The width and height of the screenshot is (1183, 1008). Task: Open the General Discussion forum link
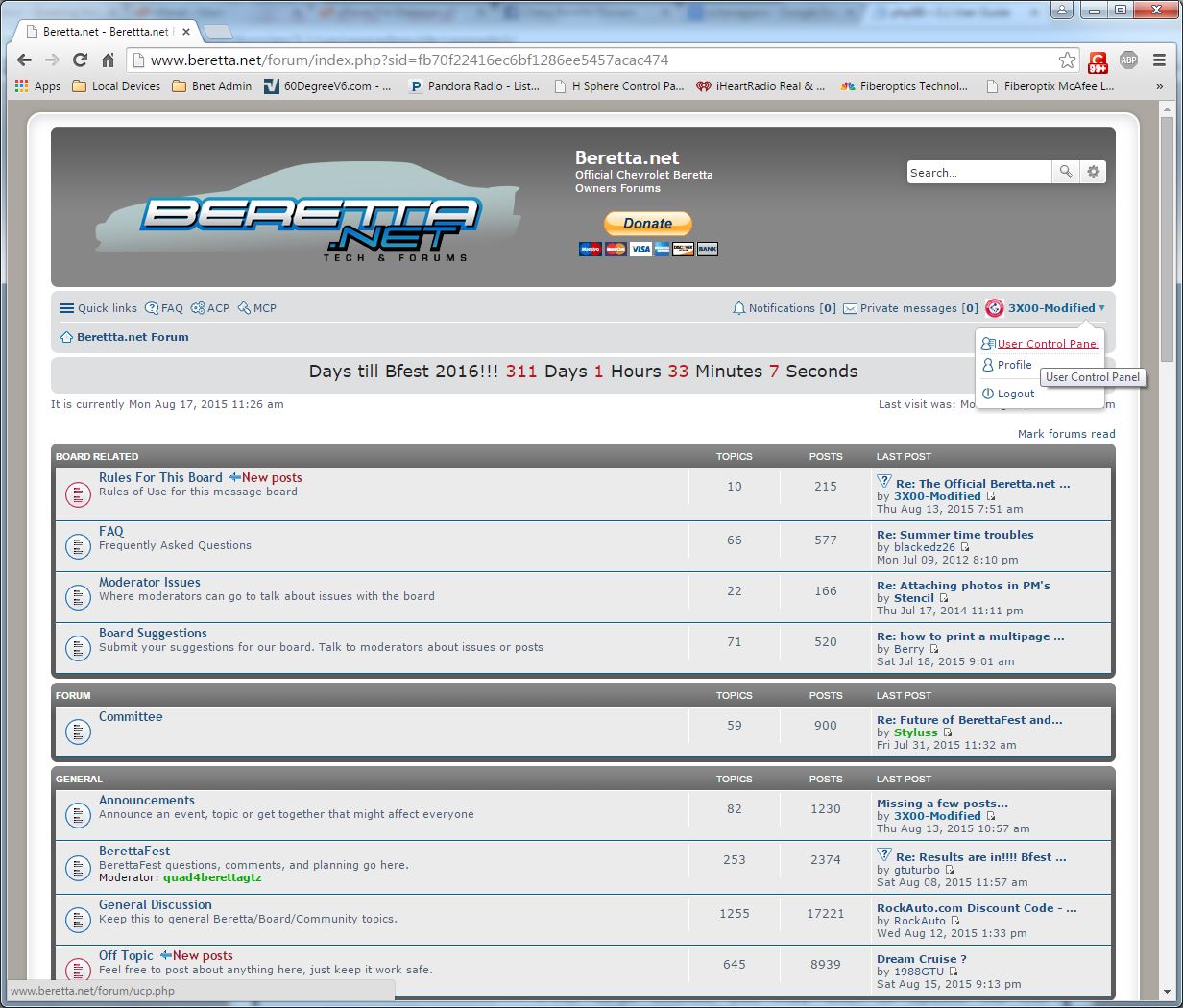pos(156,904)
